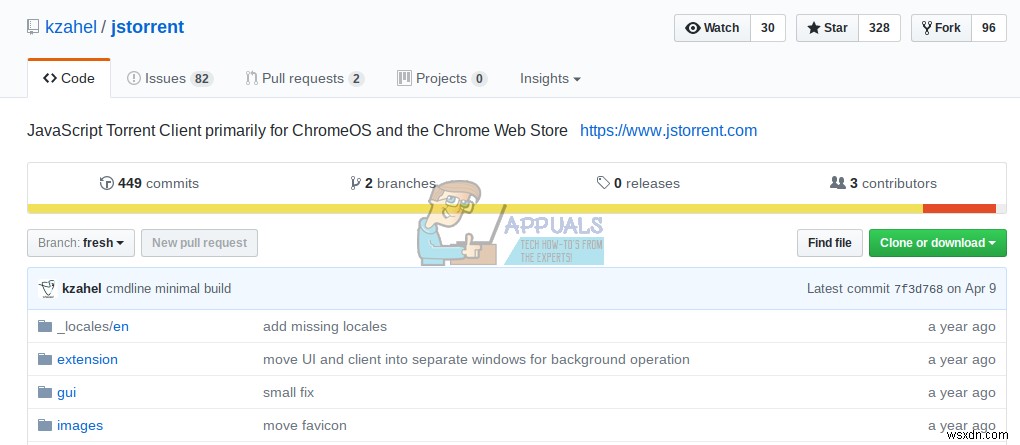Expand the Insights dropdown
The width and height of the screenshot is (1020, 445).
click(550, 79)
